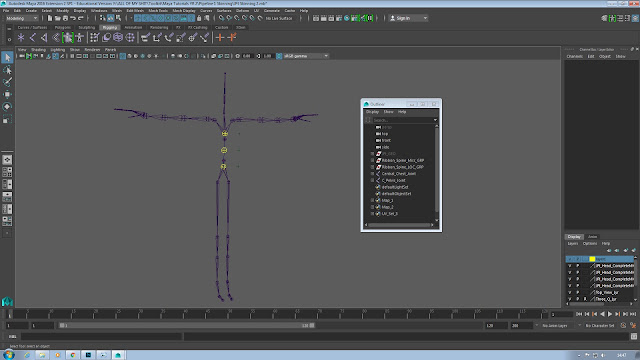Click the Auto Keyframe toggle icon
Screen dimensions: 640x360
623,325
